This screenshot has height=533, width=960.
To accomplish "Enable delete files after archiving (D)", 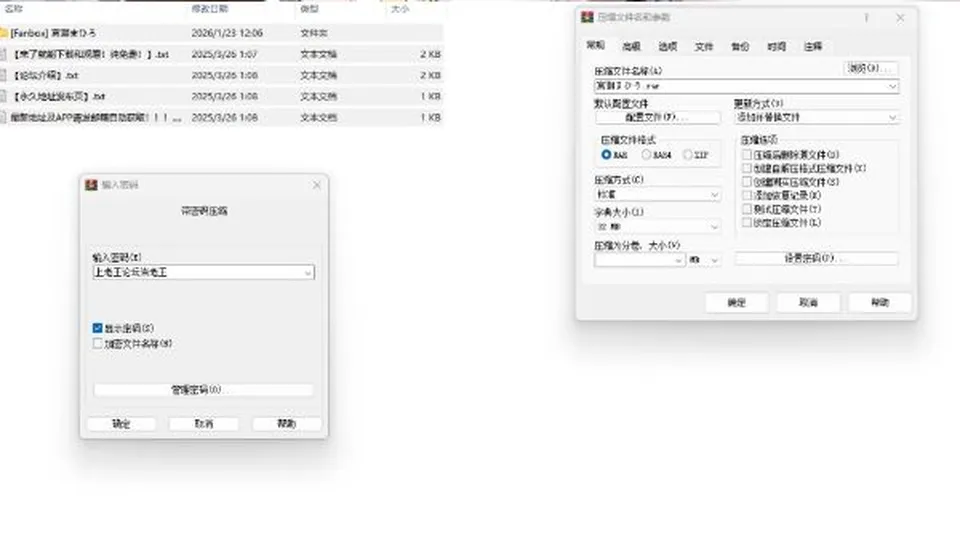I will pyautogui.click(x=746, y=155).
